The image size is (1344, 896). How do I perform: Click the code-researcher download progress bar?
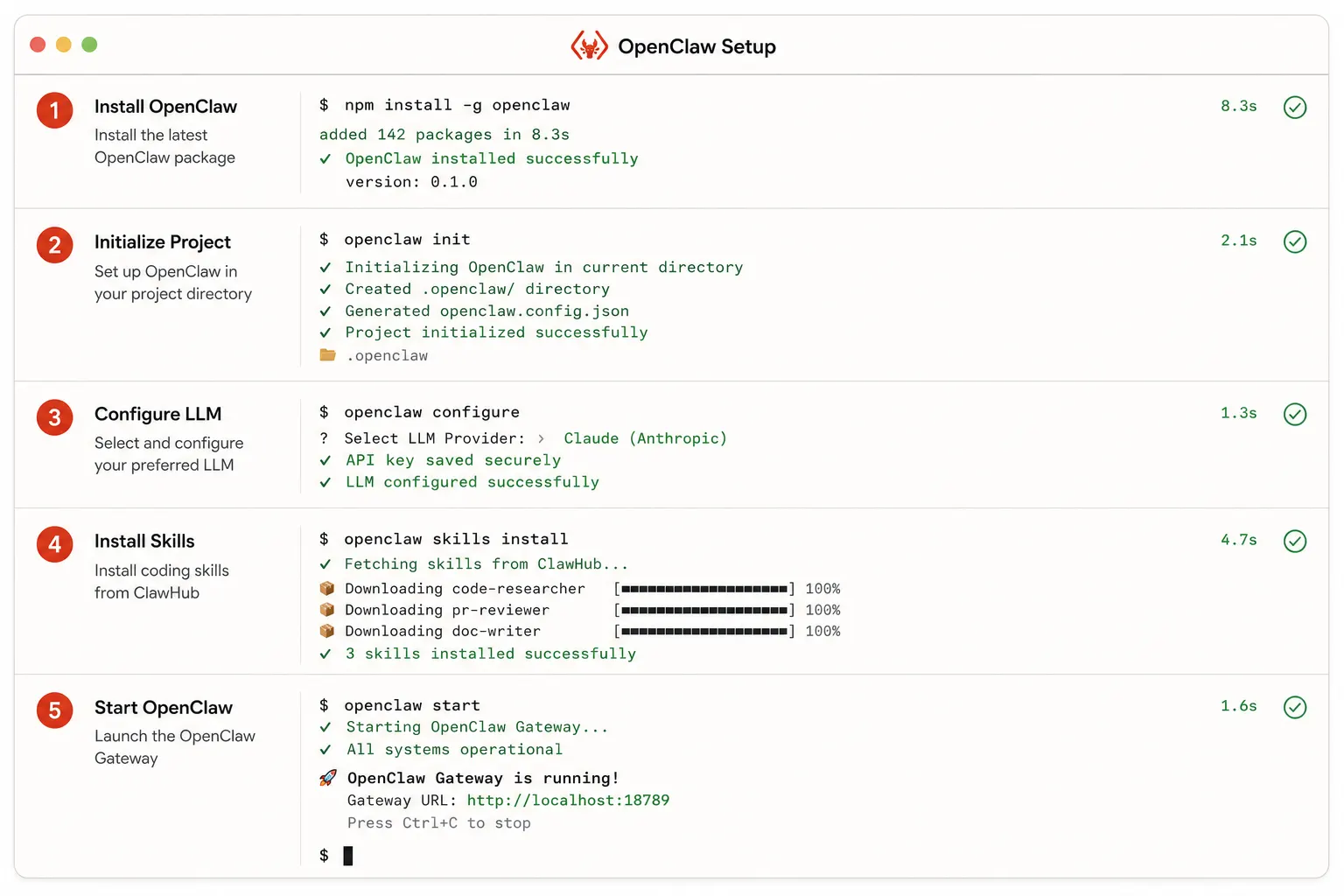pos(704,589)
